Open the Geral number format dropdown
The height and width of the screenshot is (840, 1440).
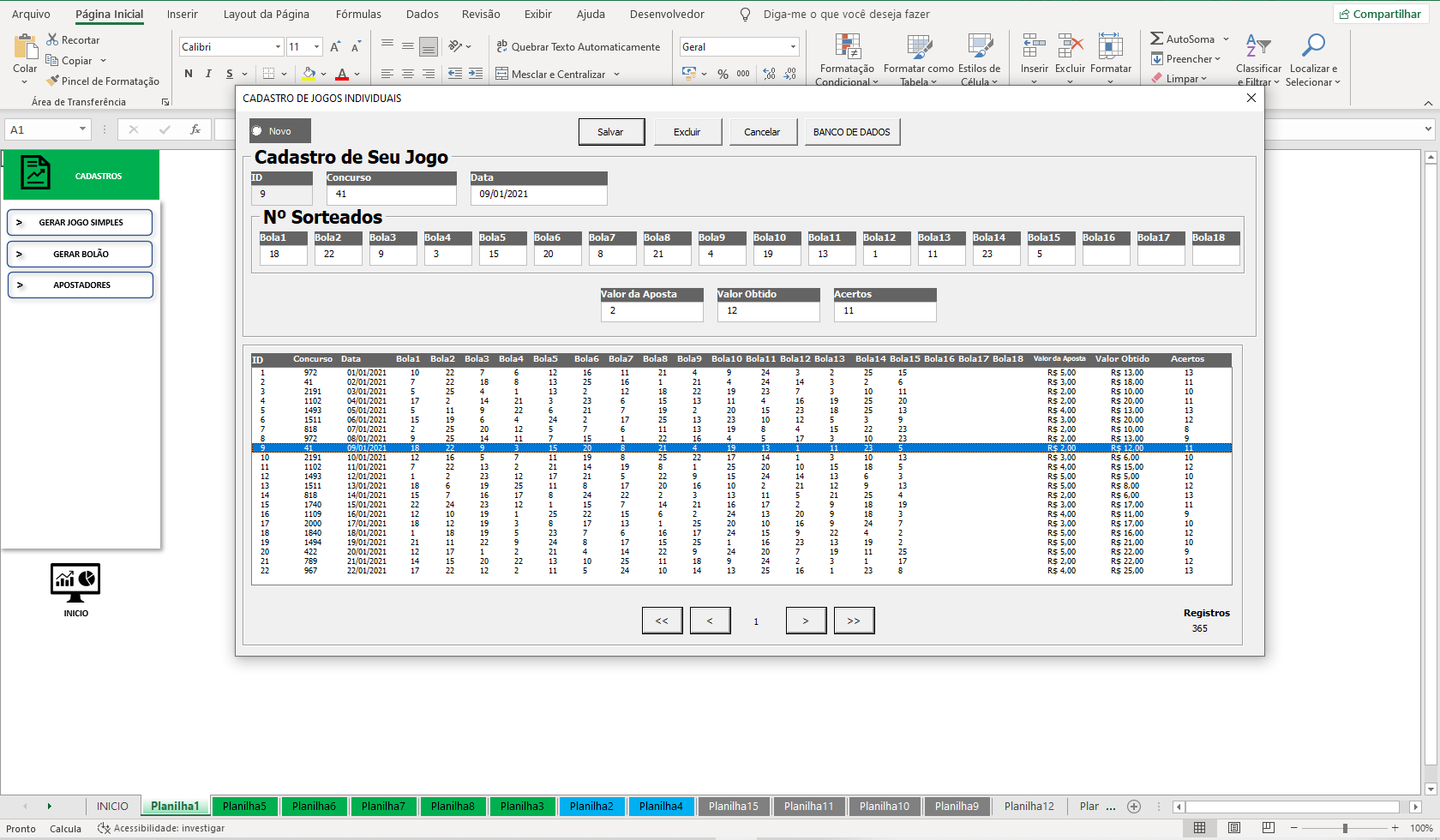point(793,47)
